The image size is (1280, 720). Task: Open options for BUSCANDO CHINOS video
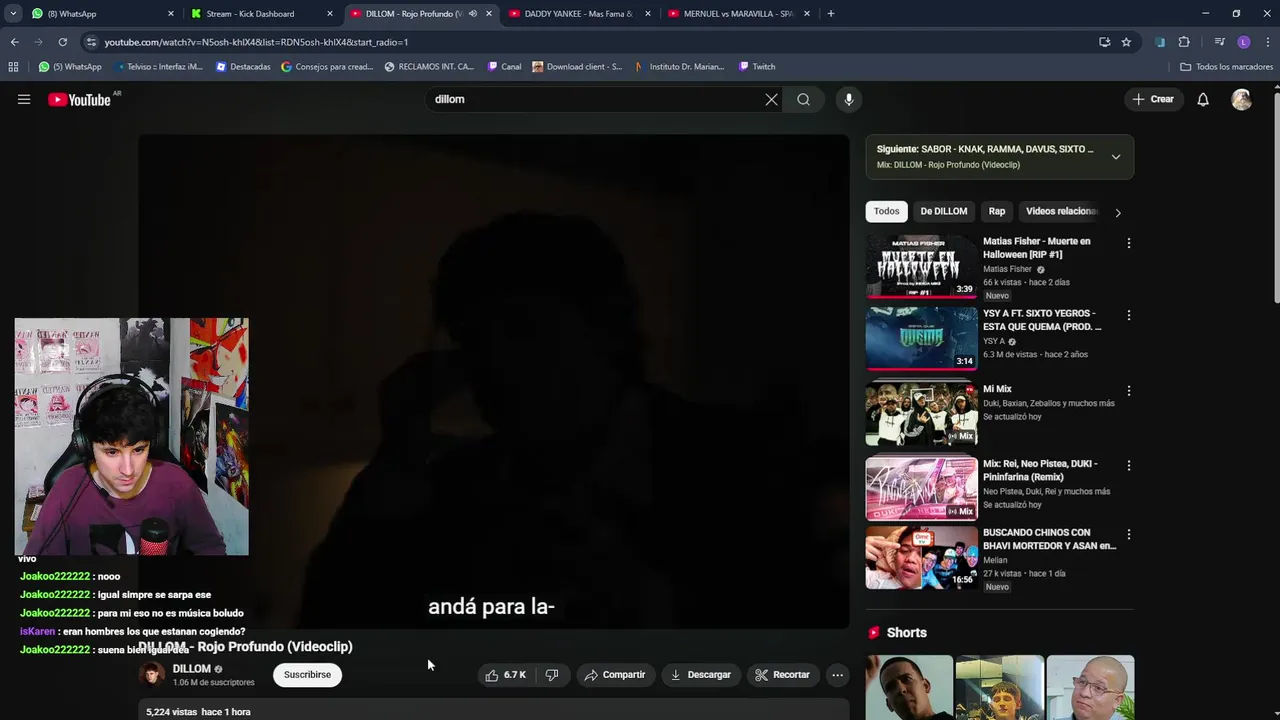point(1128,535)
